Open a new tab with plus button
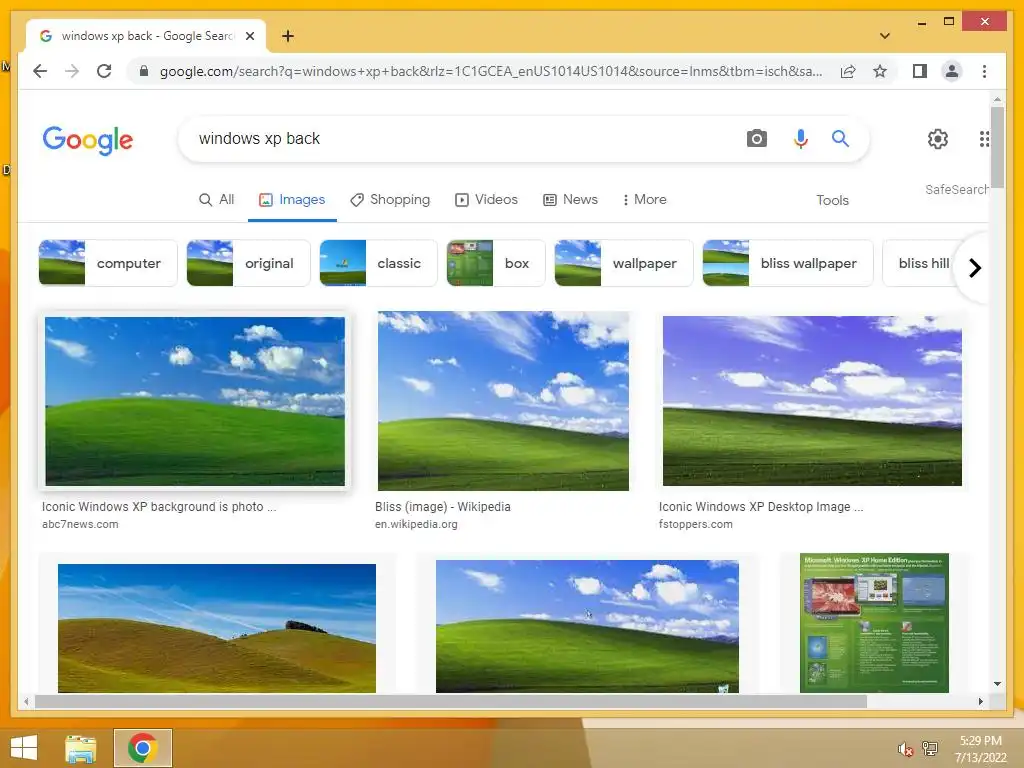The width and height of the screenshot is (1024, 768). [287, 36]
